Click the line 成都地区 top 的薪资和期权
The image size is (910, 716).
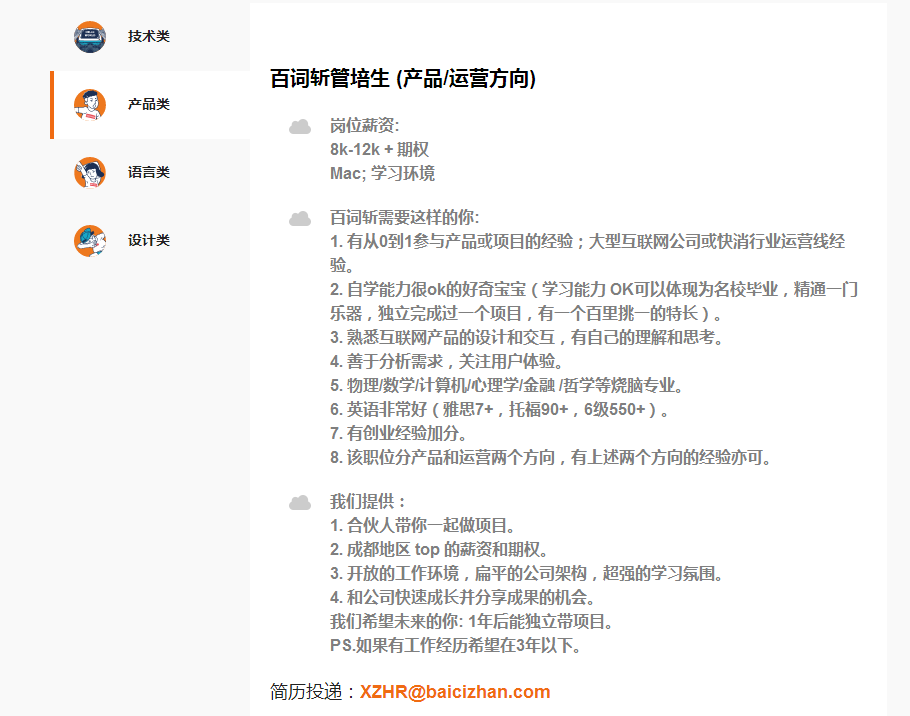[439, 549]
